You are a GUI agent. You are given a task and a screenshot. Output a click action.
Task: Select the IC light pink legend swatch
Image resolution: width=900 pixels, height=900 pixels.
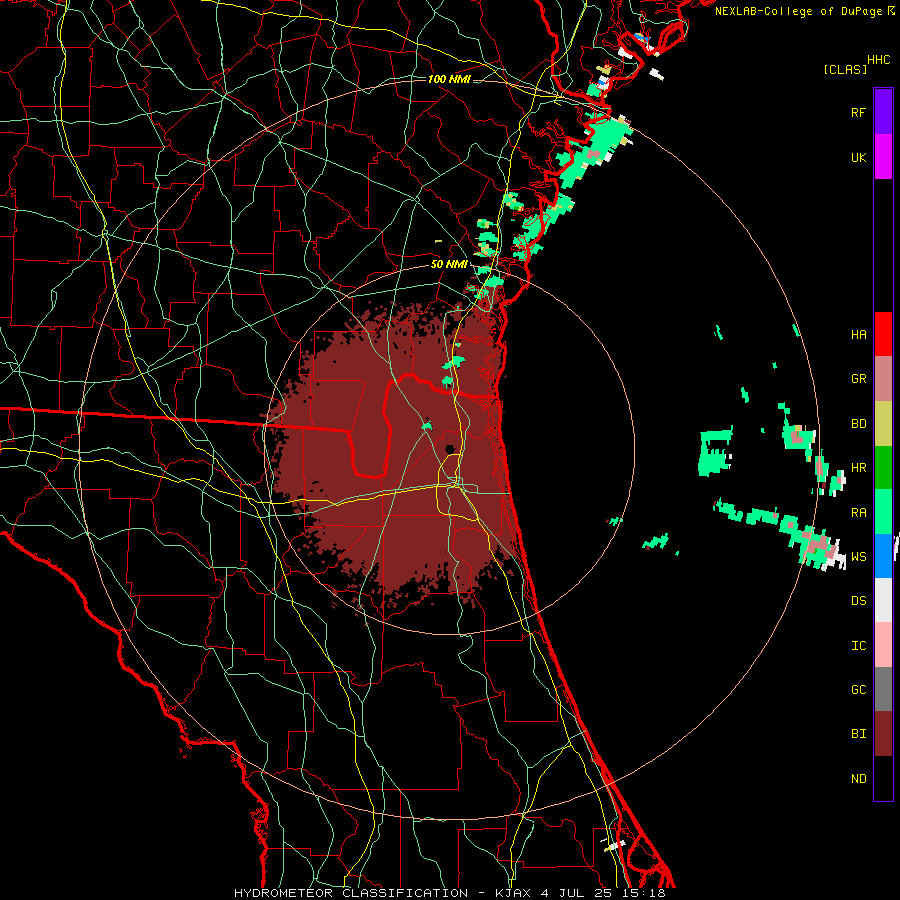tap(883, 645)
